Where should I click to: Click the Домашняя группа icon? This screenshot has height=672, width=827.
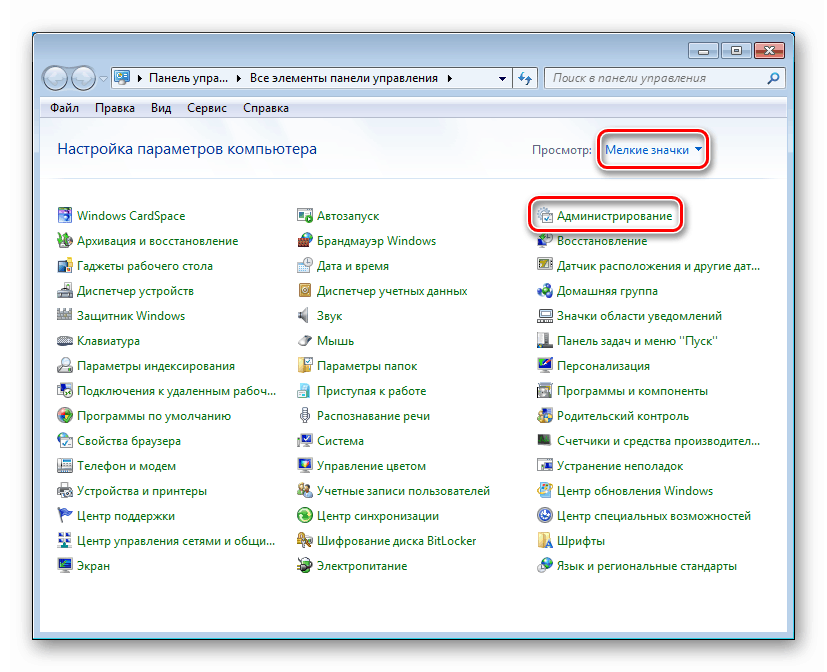544,291
